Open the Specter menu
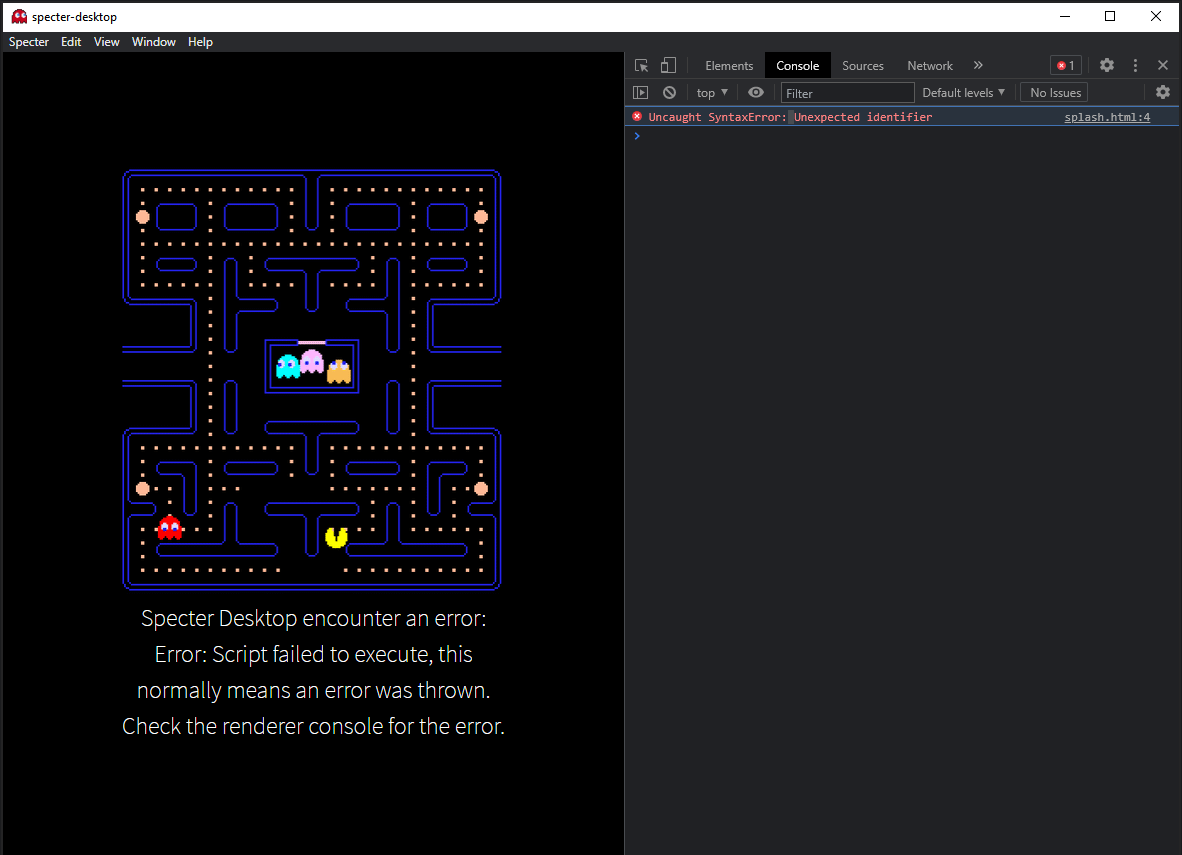The width and height of the screenshot is (1182, 855). point(29,42)
